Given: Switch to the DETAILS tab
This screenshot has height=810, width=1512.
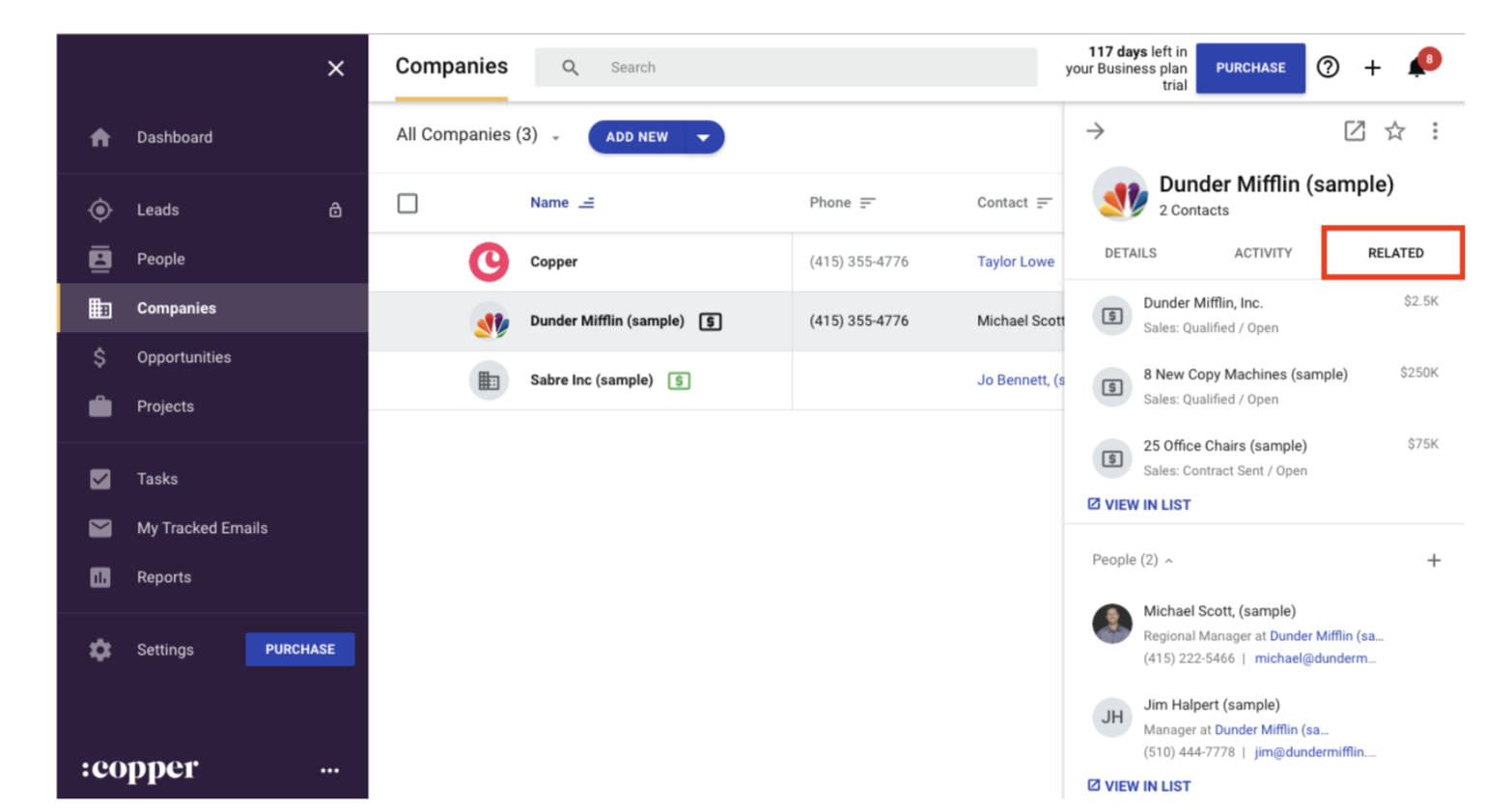Looking at the screenshot, I should 1131,253.
